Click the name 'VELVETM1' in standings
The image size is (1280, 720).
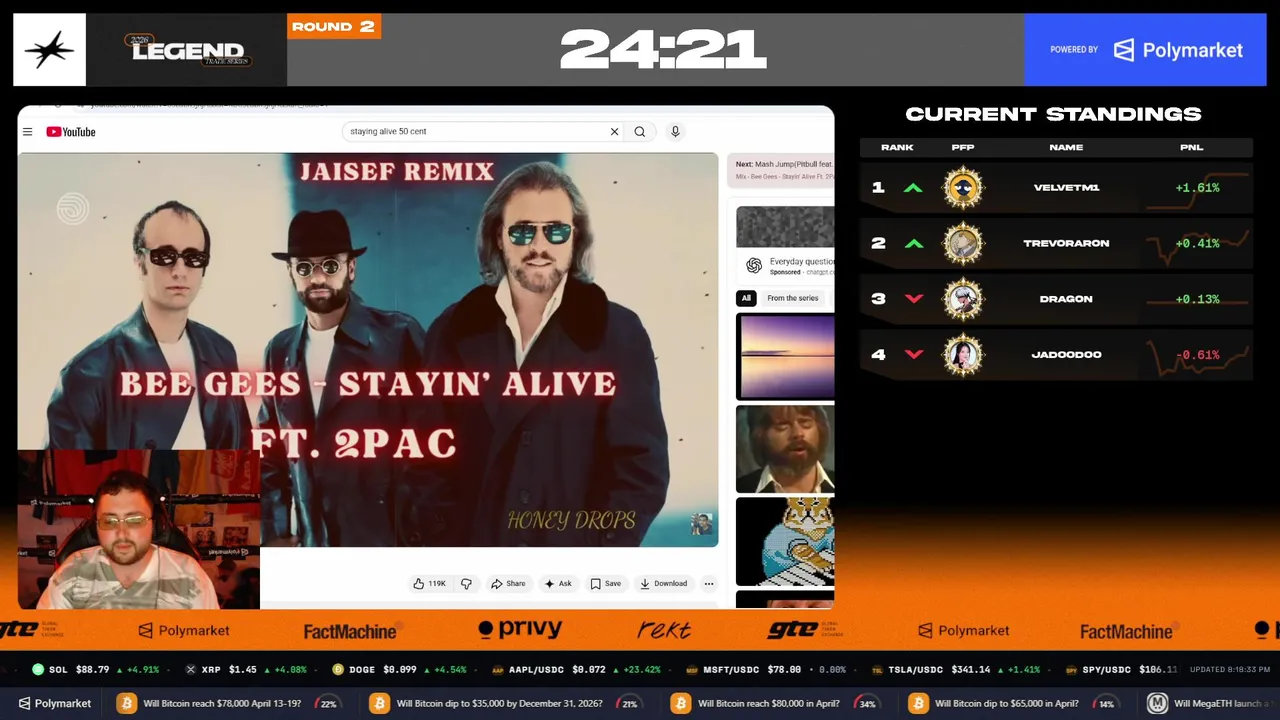tap(1066, 188)
